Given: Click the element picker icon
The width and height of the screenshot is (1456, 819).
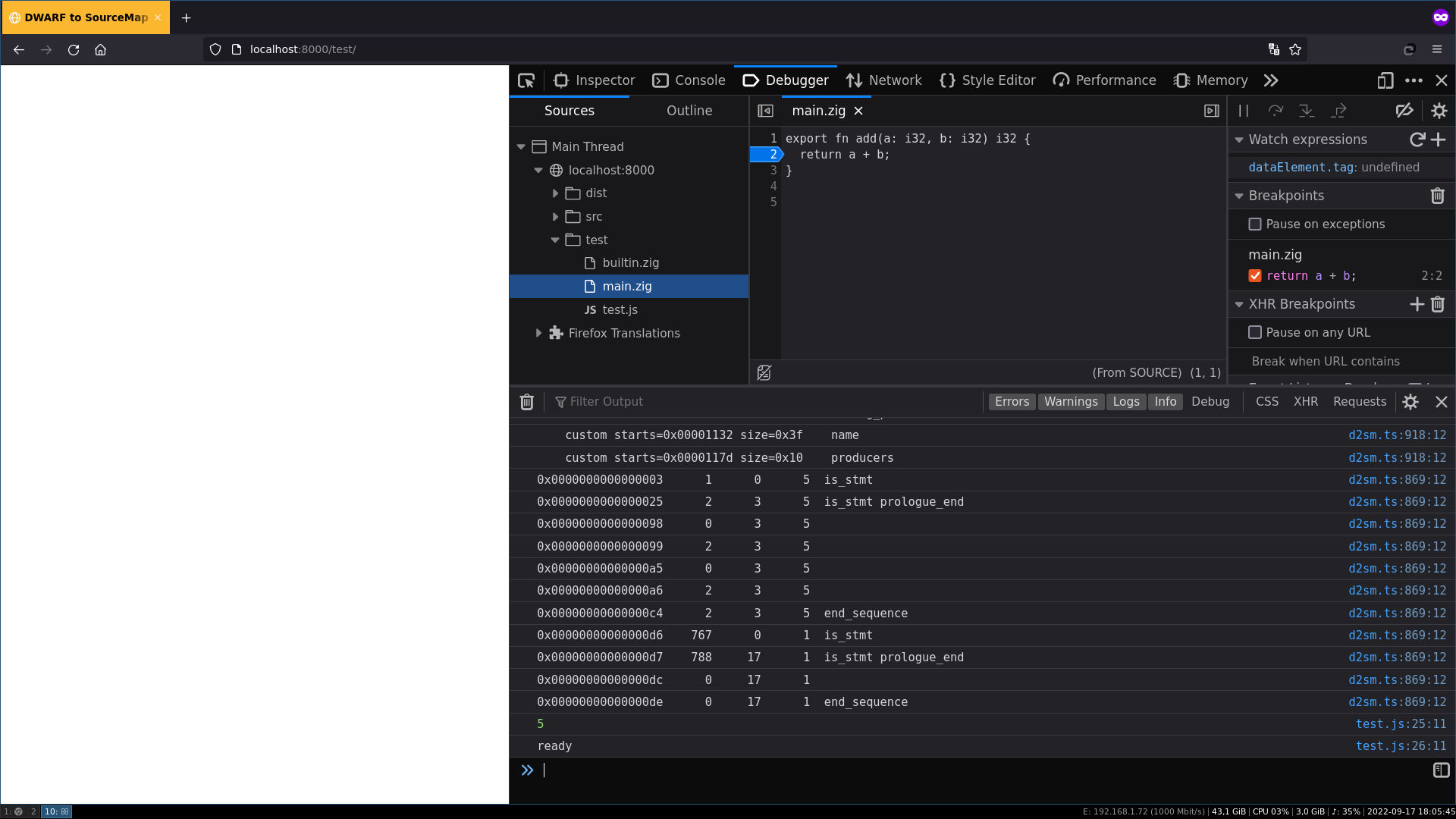Looking at the screenshot, I should [x=526, y=80].
